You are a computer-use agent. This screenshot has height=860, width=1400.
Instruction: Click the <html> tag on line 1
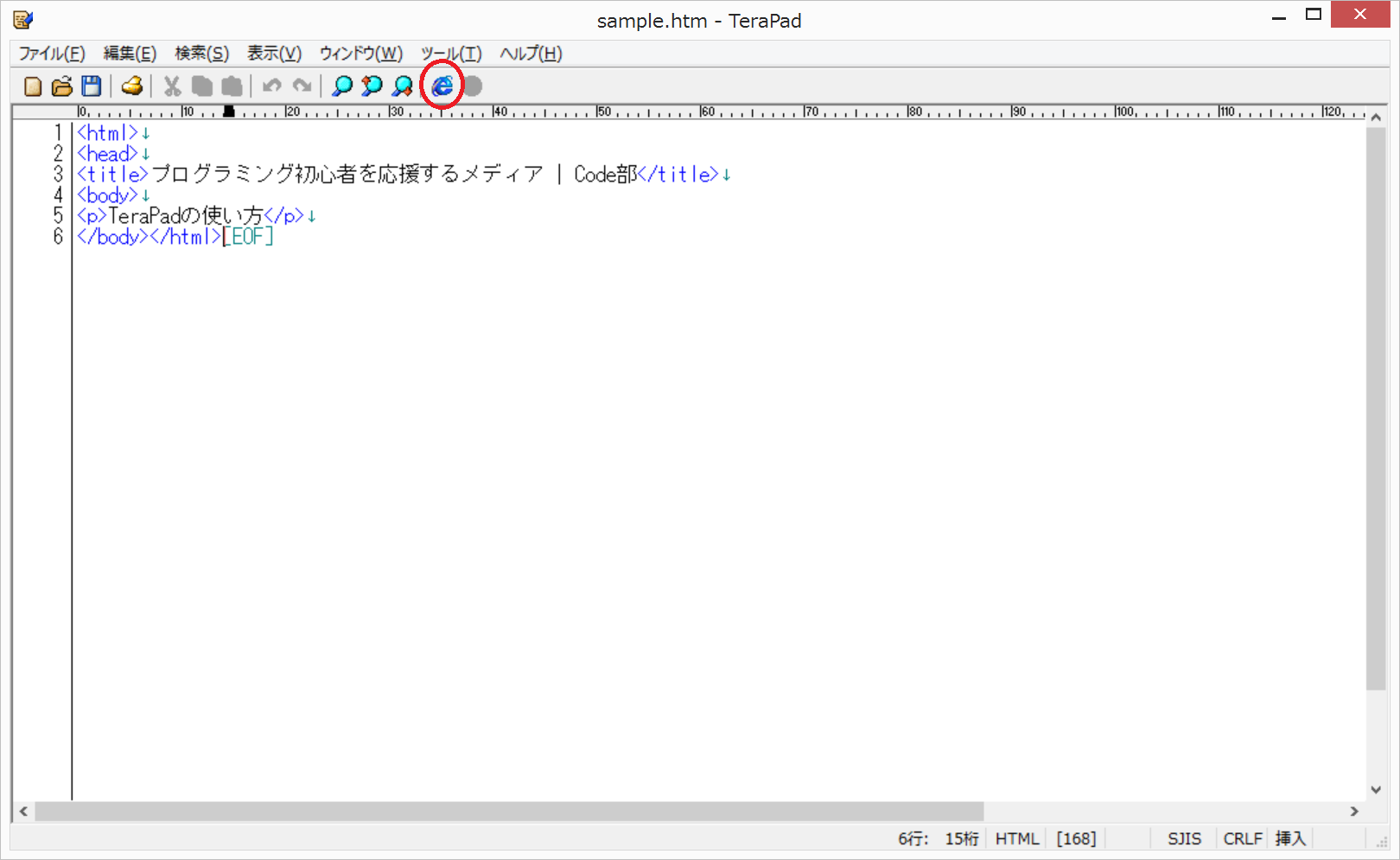pyautogui.click(x=107, y=133)
